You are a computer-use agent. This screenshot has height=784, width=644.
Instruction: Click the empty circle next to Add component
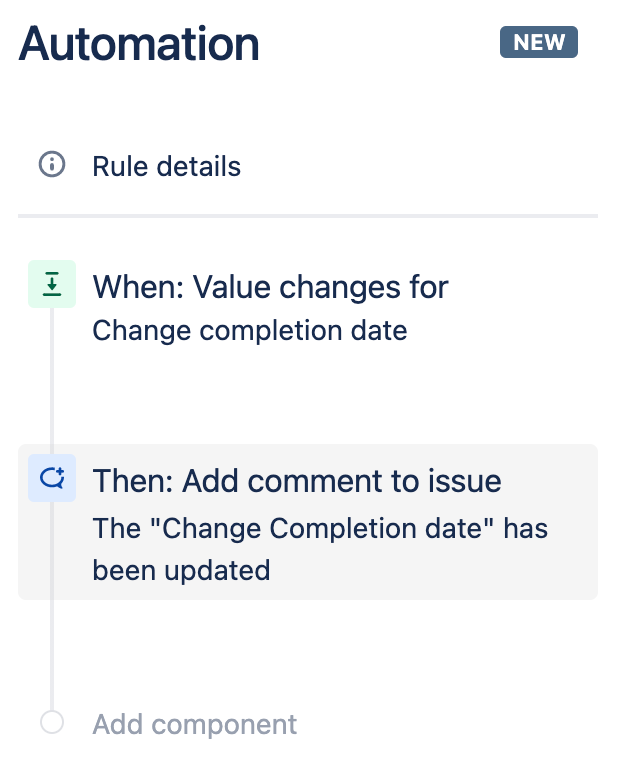pyautogui.click(x=52, y=722)
